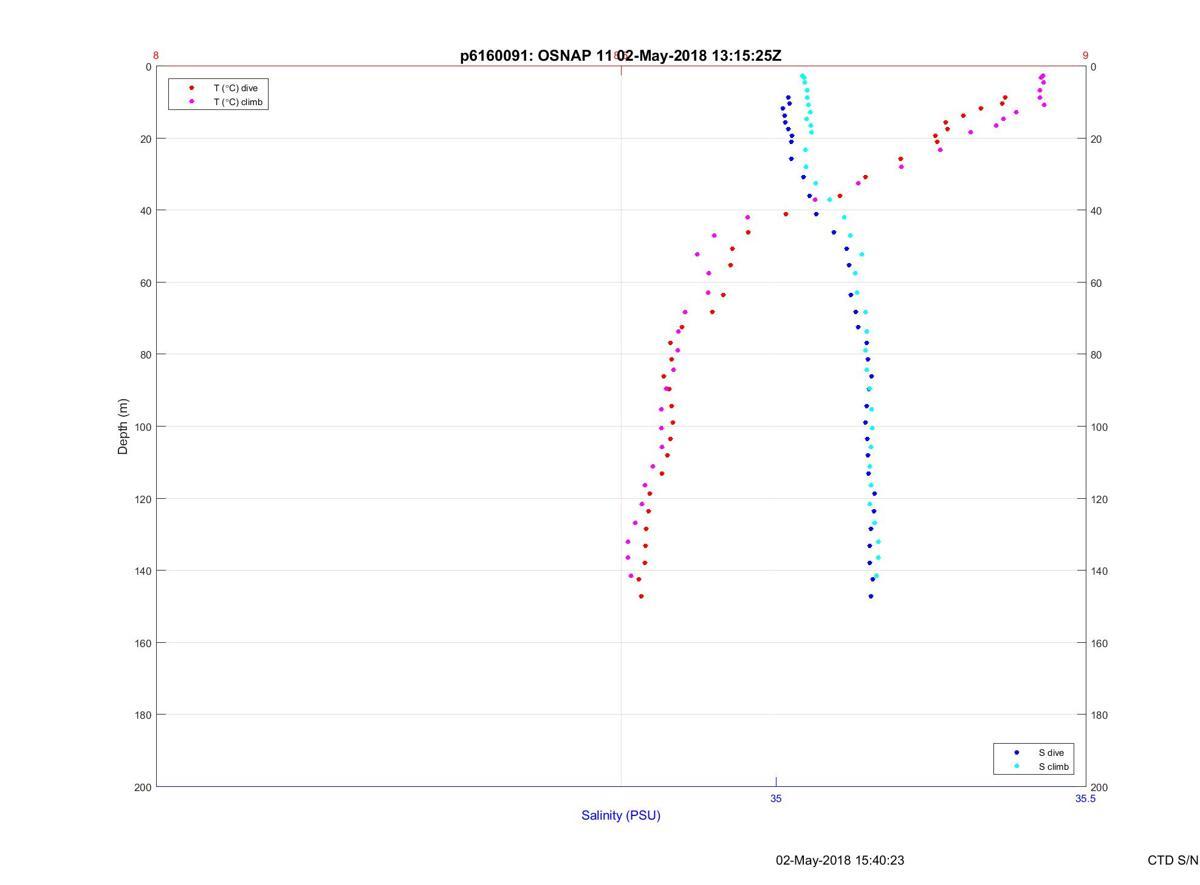Click the '120' tick on left depth axis
Screen dimensions: 1200x885
[x=142, y=499]
